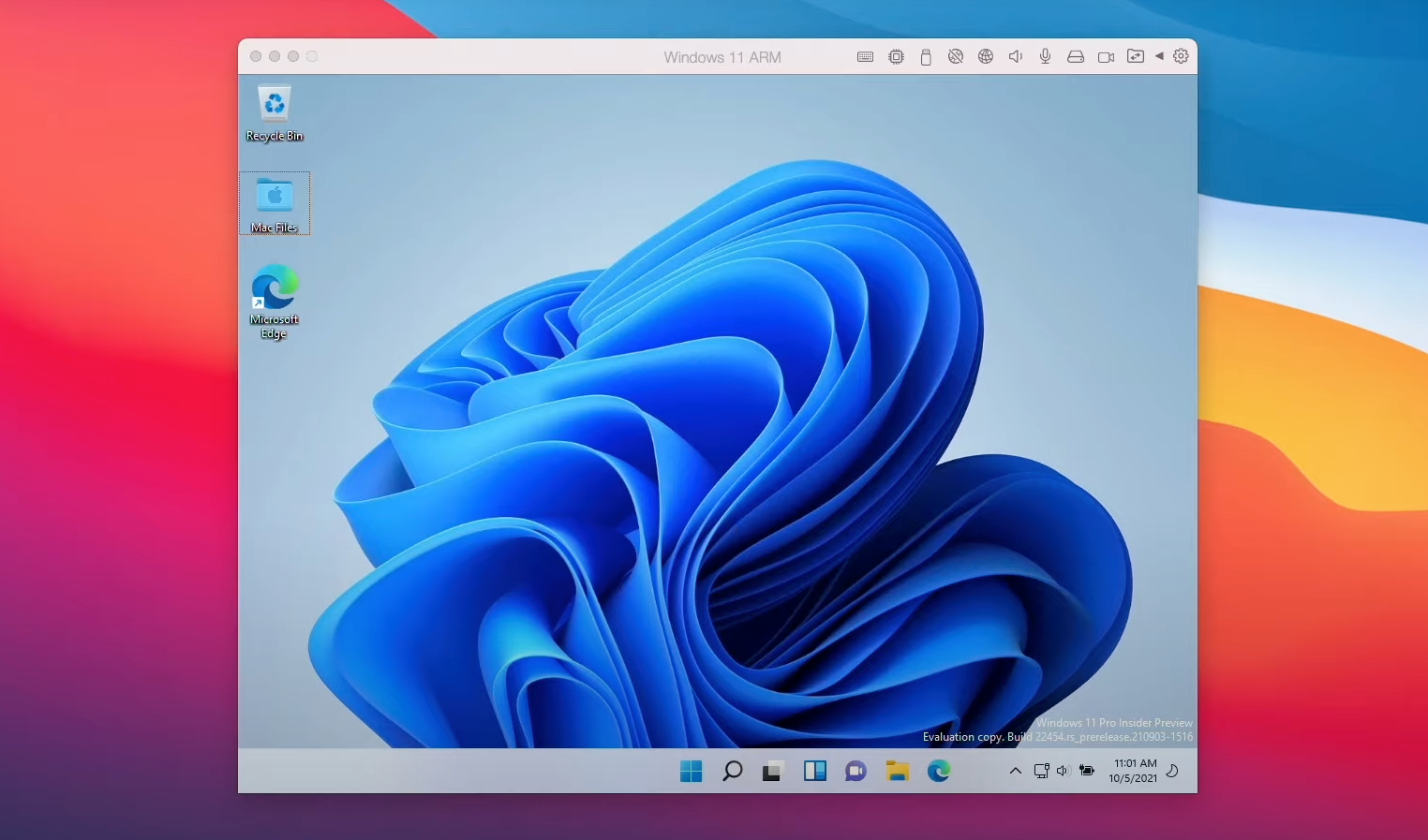
Task: Click the CPU chip icon in title bar
Action: point(896,57)
